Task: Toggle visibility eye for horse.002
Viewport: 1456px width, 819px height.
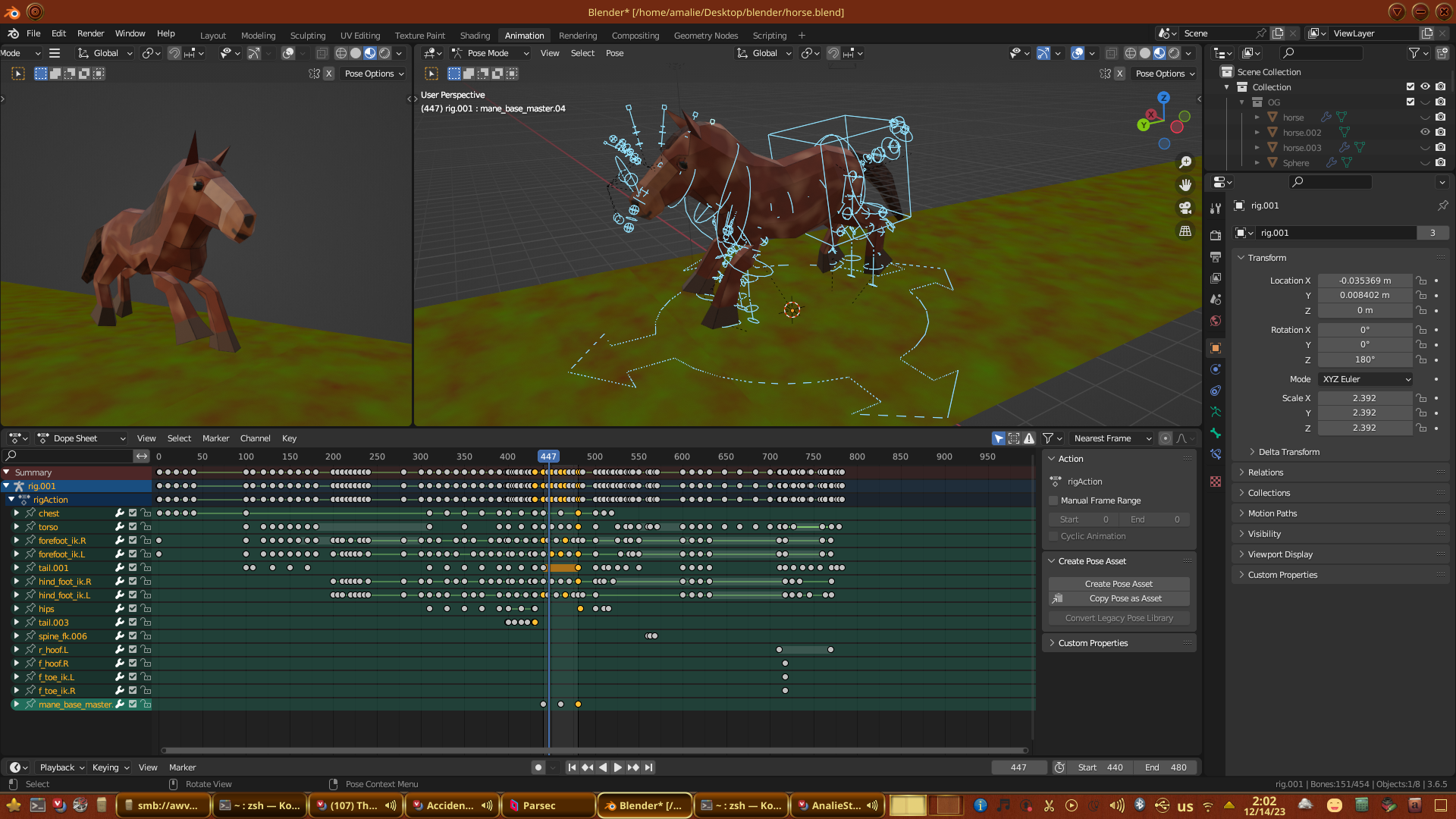Action: tap(1425, 132)
